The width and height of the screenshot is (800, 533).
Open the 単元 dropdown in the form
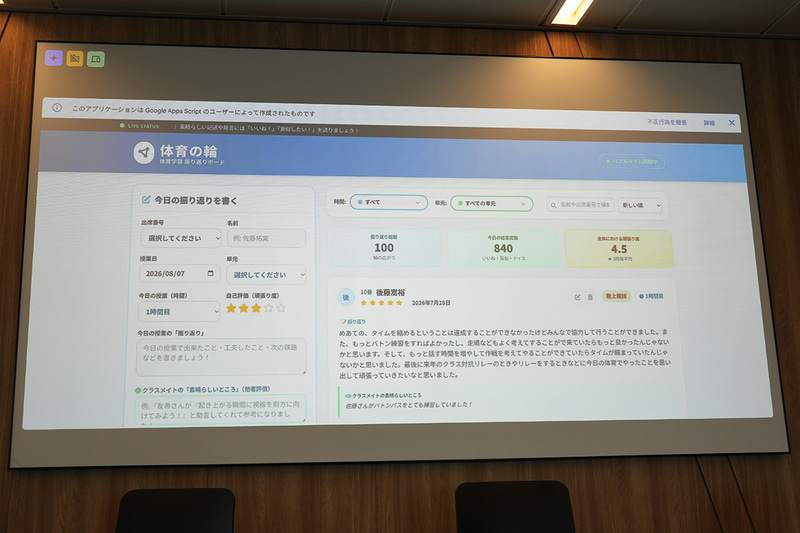click(x=266, y=274)
